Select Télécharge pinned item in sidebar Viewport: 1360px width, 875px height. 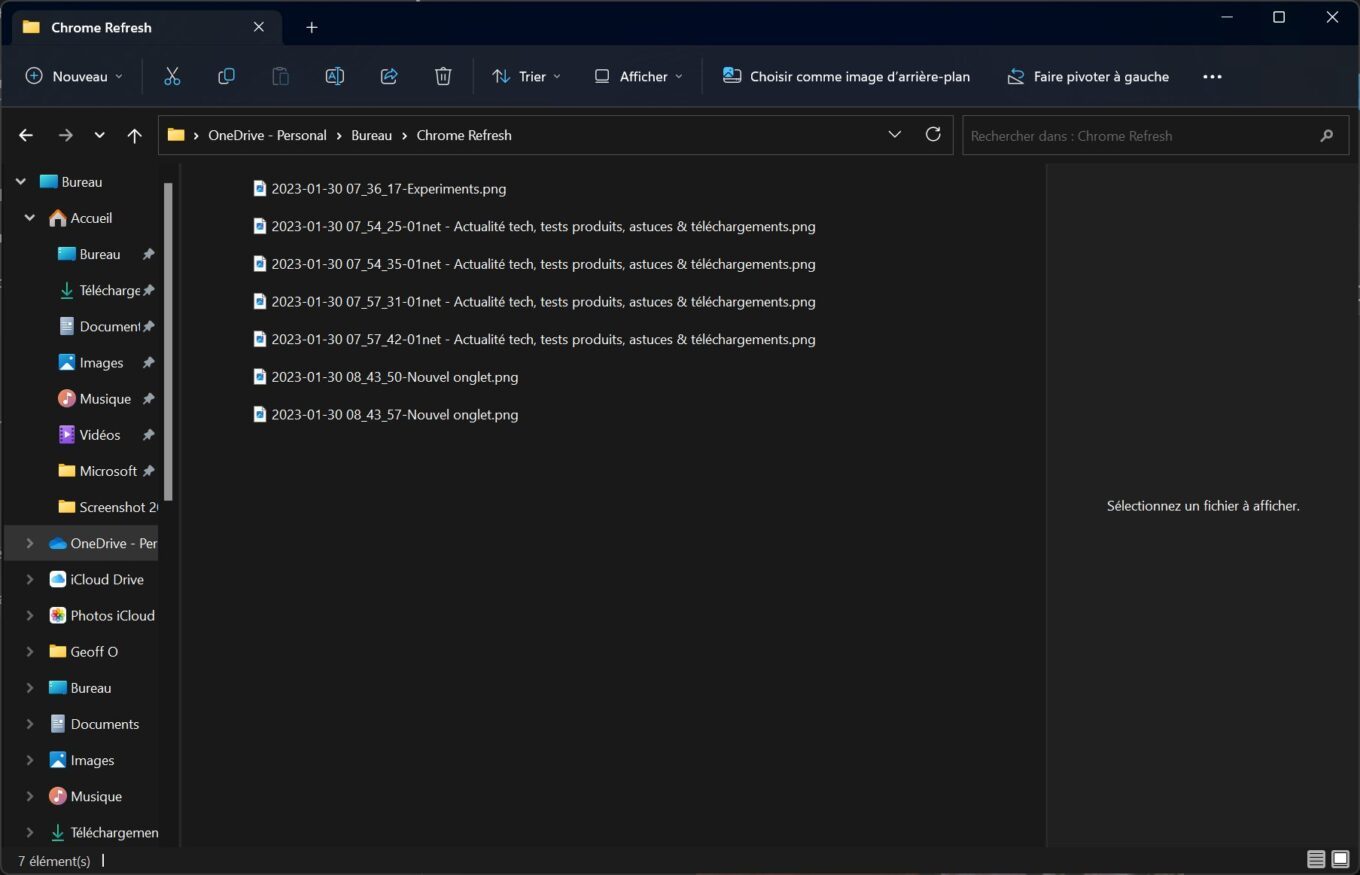coord(105,290)
